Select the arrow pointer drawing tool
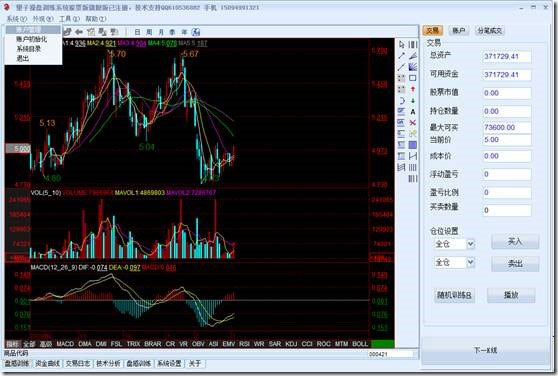Image resolution: width=558 pixels, height=376 pixels. coord(402,44)
